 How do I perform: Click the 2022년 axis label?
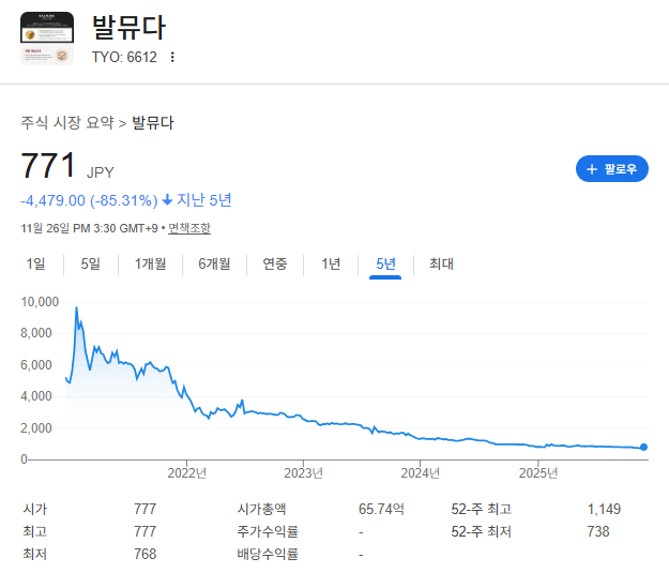click(x=186, y=473)
